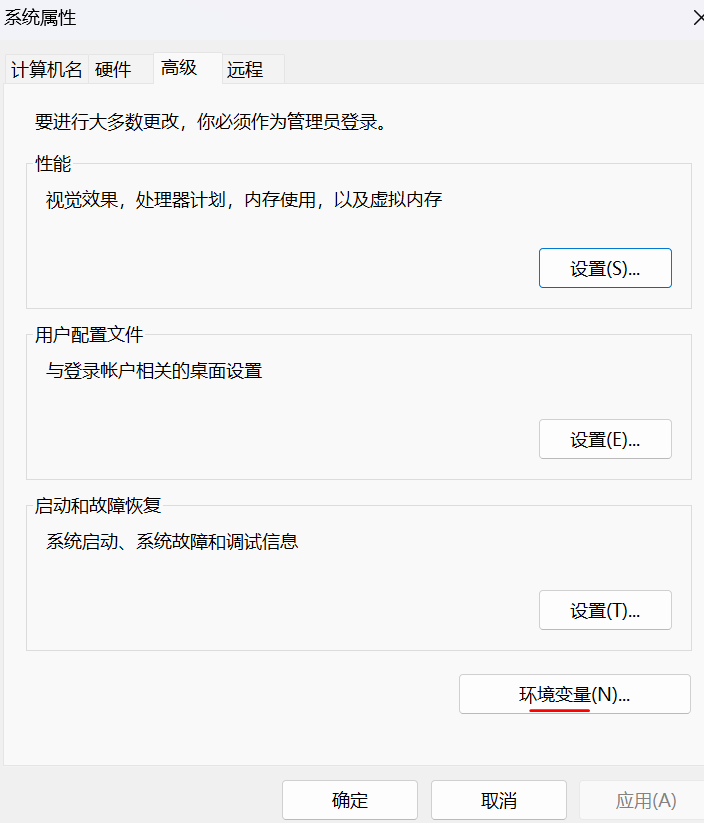This screenshot has width=704, height=823.
Task: Select the 高级 tab
Action: point(187,68)
